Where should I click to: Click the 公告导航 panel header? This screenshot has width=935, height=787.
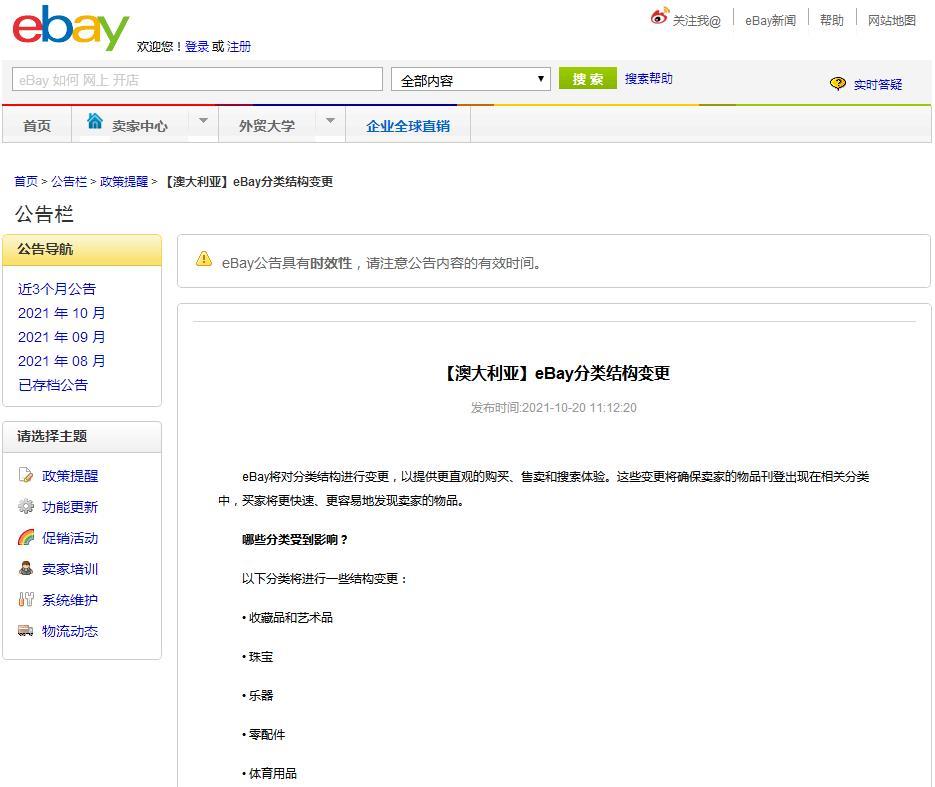point(82,250)
